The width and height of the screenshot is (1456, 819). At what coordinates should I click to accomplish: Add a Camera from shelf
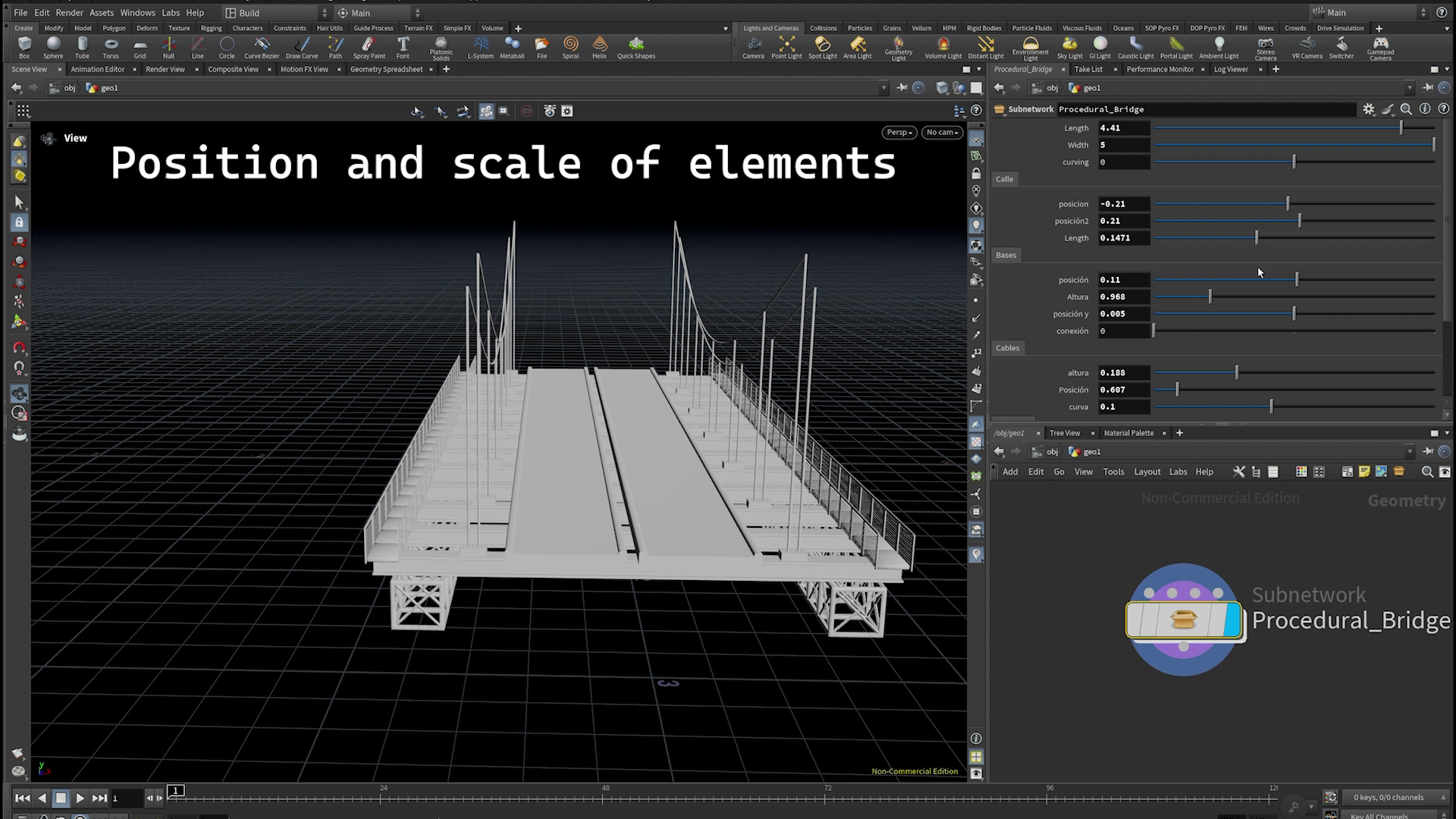753,47
